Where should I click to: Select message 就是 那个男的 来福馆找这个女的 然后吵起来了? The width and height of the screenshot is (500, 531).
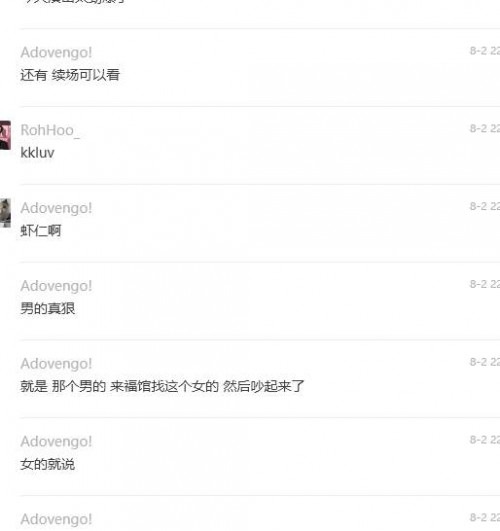point(162,386)
